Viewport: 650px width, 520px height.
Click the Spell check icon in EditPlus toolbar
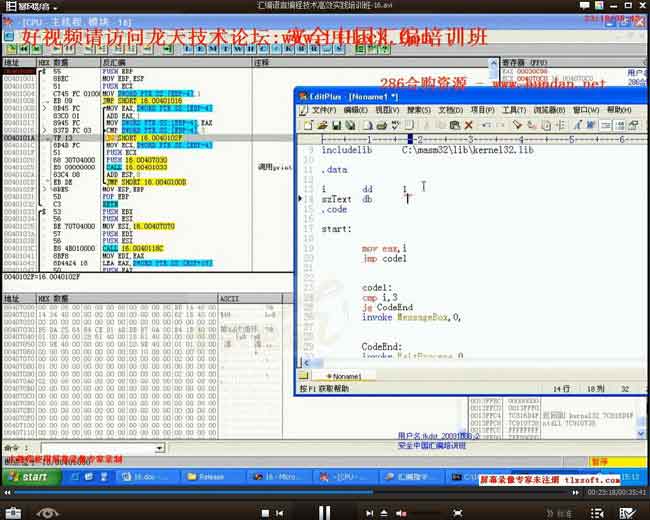tap(395, 125)
